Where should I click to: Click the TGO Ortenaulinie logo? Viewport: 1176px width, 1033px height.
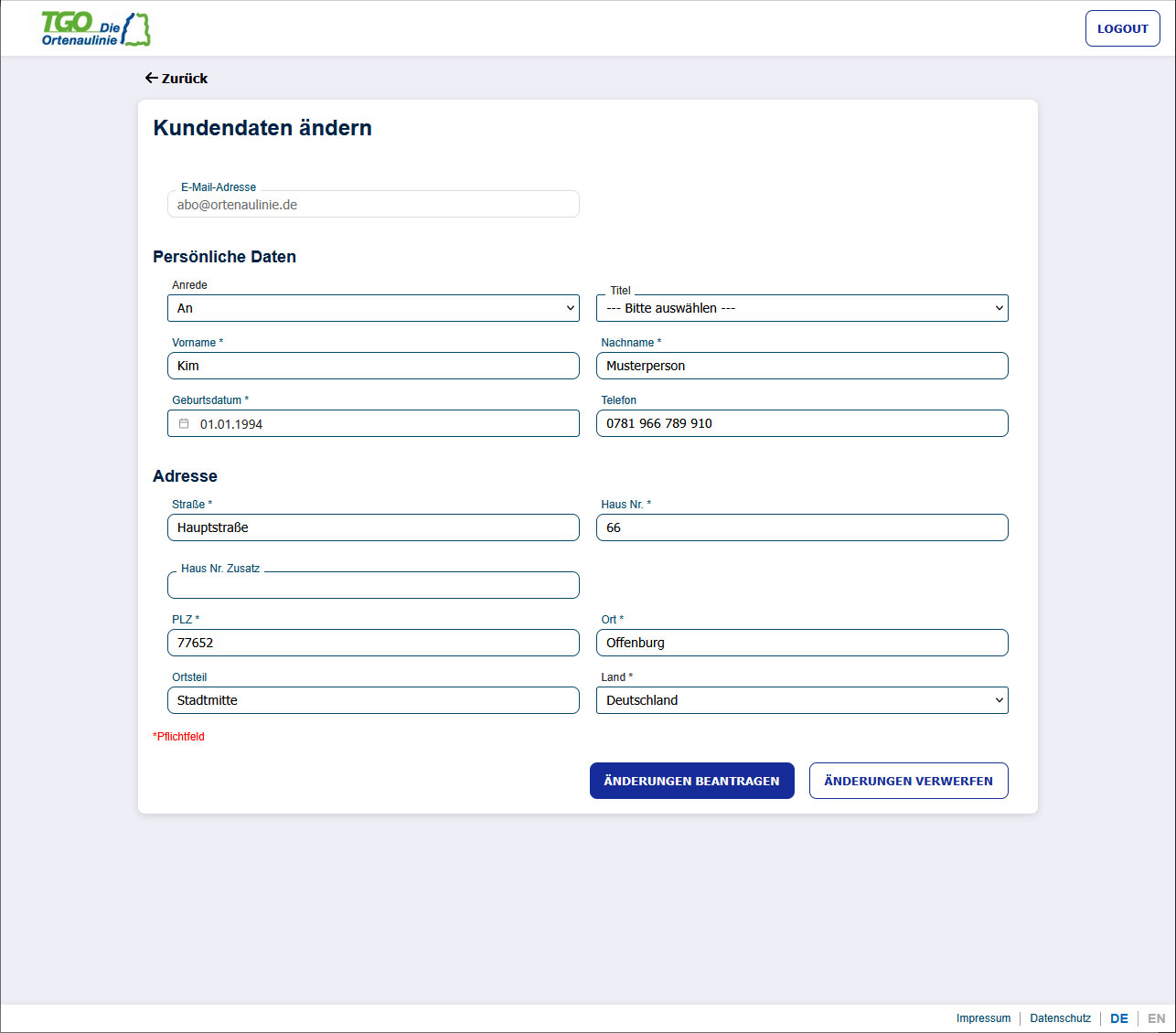(95, 29)
